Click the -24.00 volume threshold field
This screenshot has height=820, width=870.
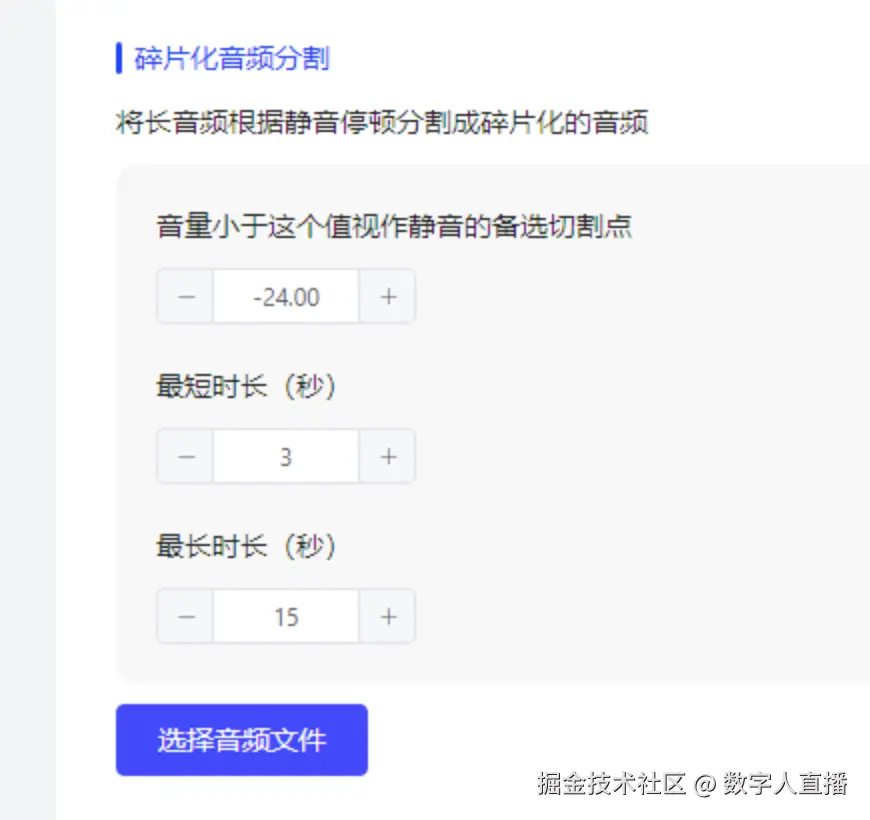286,297
